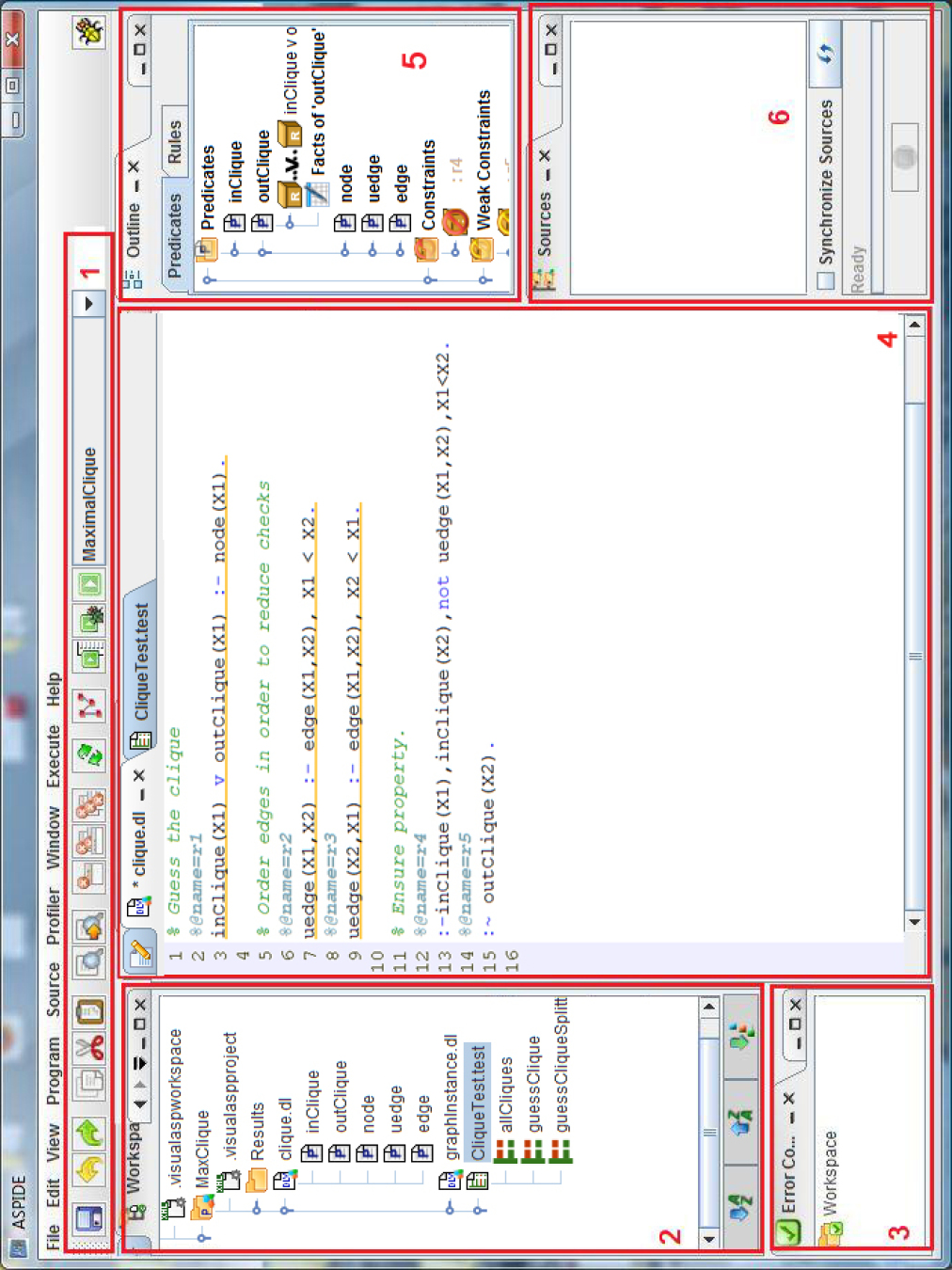This screenshot has width=952, height=1270.
Task: Click the round stop button in Sources panel
Action: pos(904,157)
